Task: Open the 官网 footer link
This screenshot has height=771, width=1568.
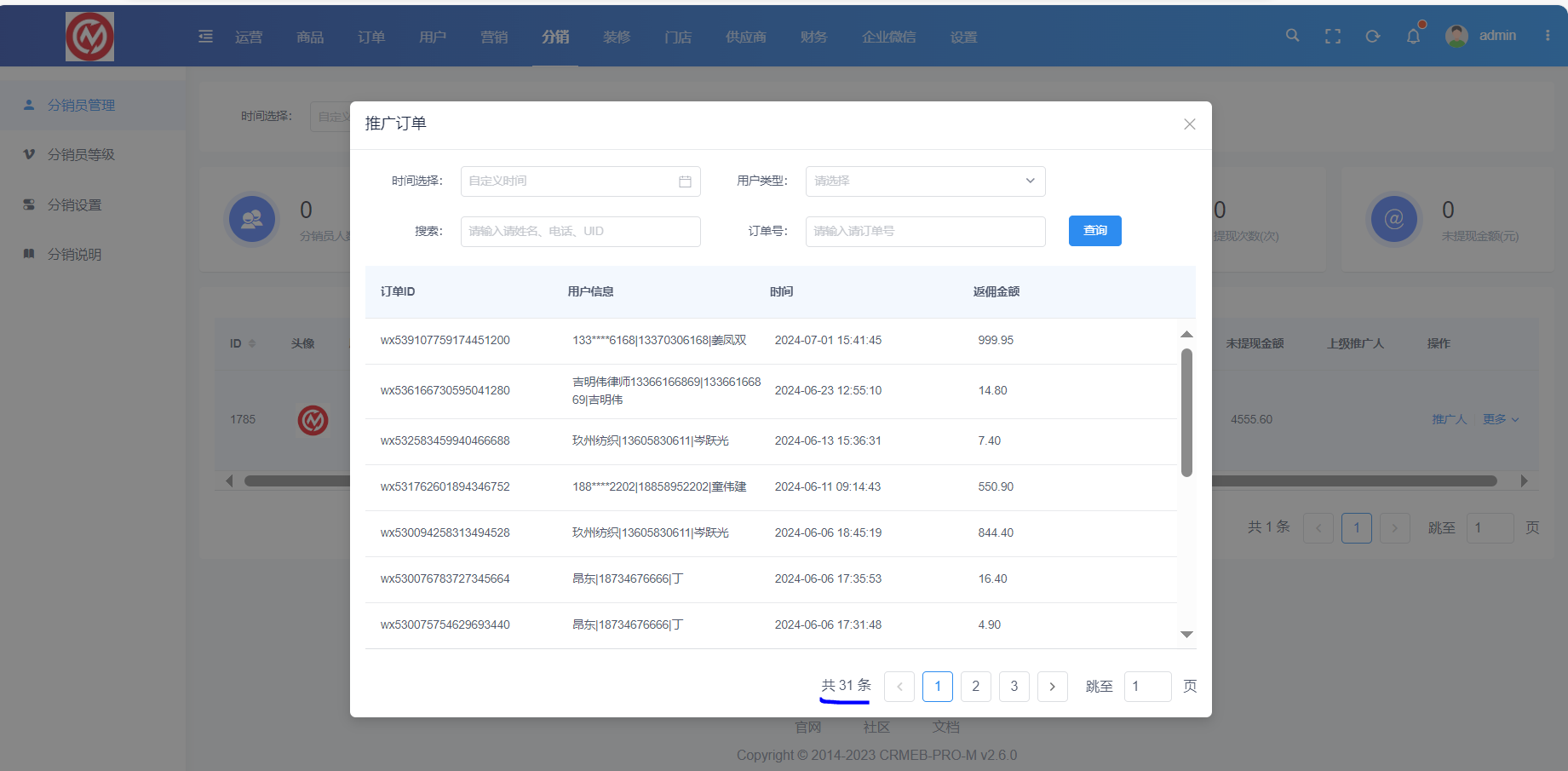Action: coord(808,727)
